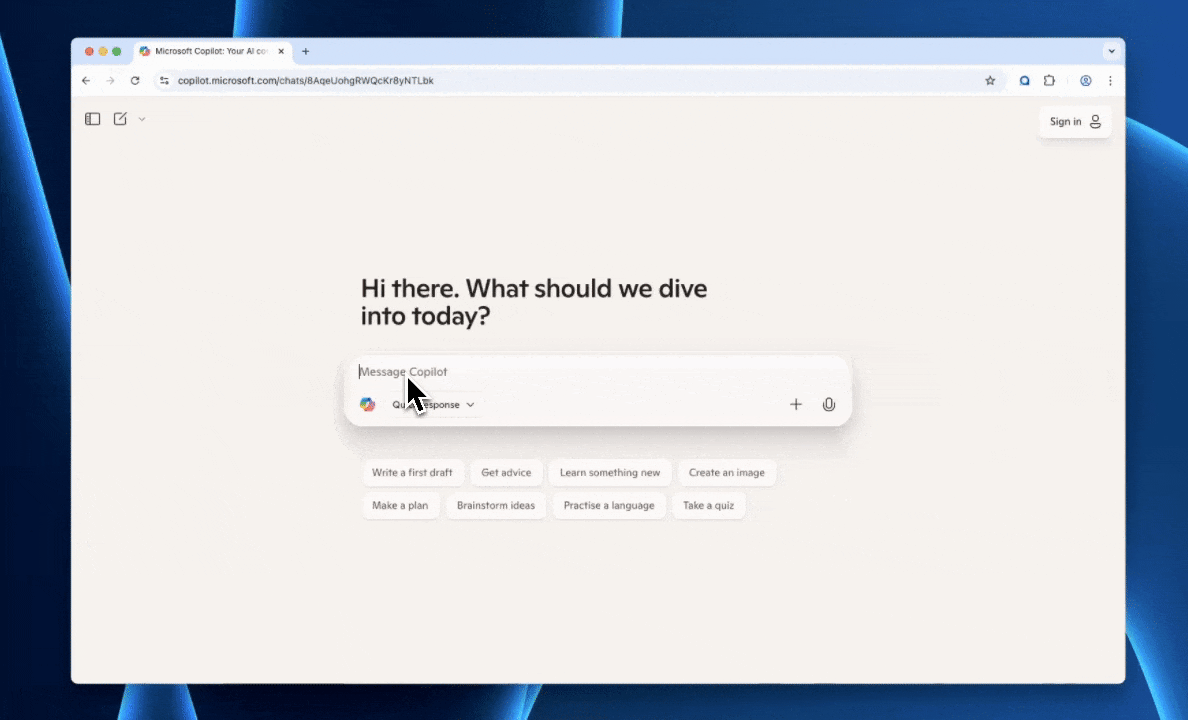Click the copilot.microsoft.com address bar URL
Viewport: 1188px width, 720px height.
[305, 80]
